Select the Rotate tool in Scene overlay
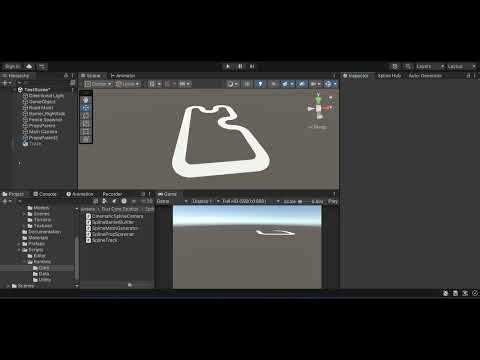Image resolution: width=480 pixels, height=360 pixels. (86, 116)
